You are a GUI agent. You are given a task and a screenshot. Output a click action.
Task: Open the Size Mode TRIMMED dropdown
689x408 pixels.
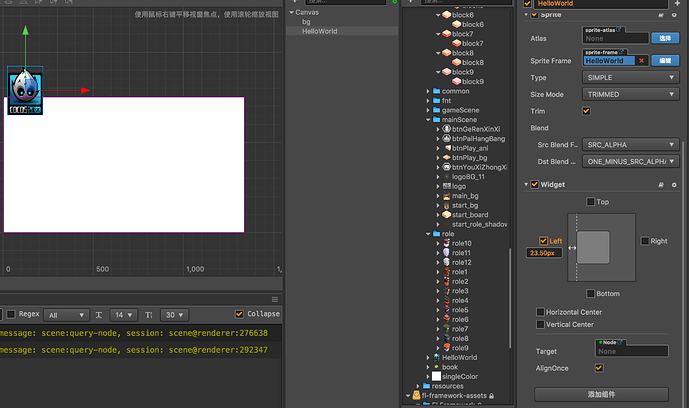click(x=630, y=94)
